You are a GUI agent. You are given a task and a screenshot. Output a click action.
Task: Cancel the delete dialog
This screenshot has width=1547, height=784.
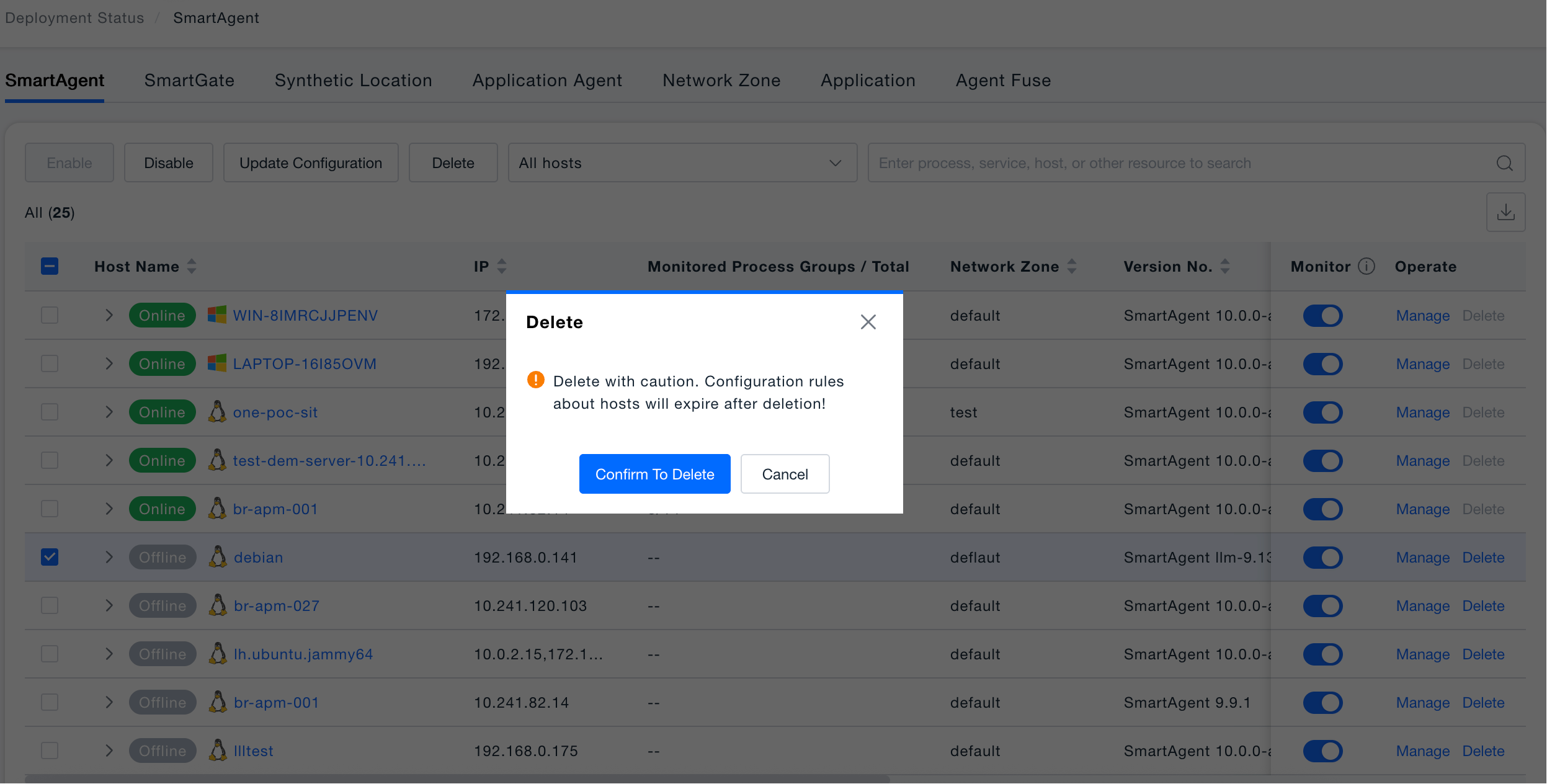[x=785, y=474]
